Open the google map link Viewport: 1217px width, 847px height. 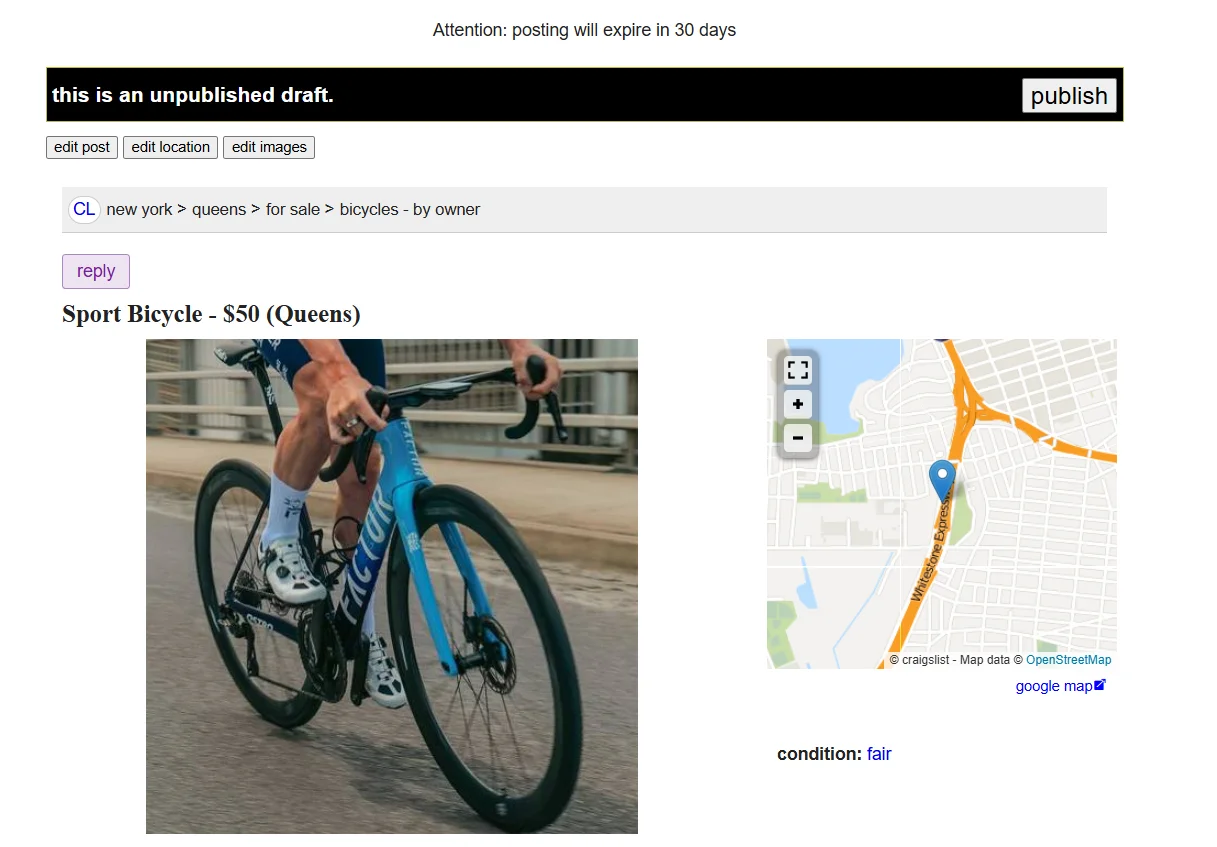coord(1050,686)
